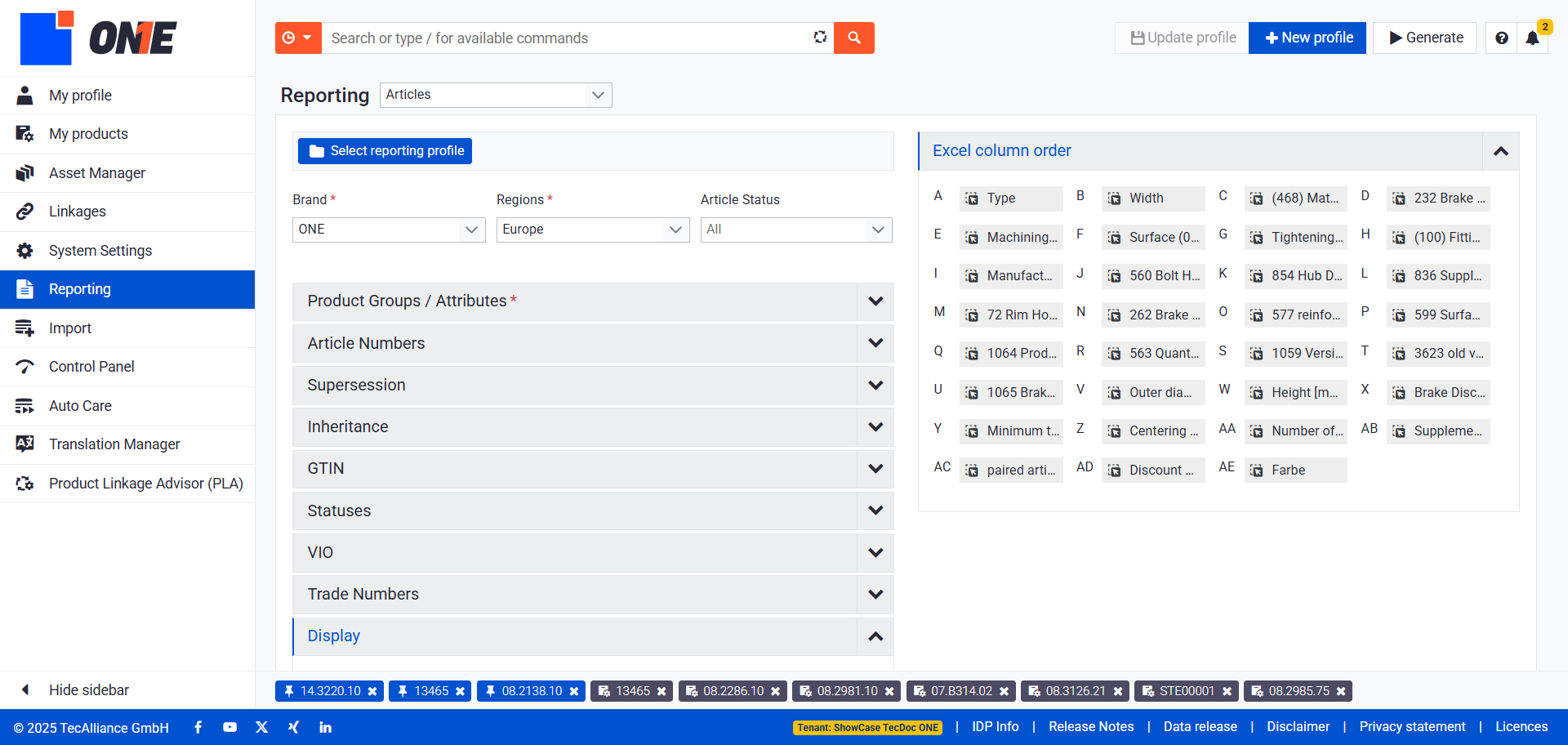The height and width of the screenshot is (745, 1568).
Task: Close the STE00001 tag
Action: tap(1227, 691)
